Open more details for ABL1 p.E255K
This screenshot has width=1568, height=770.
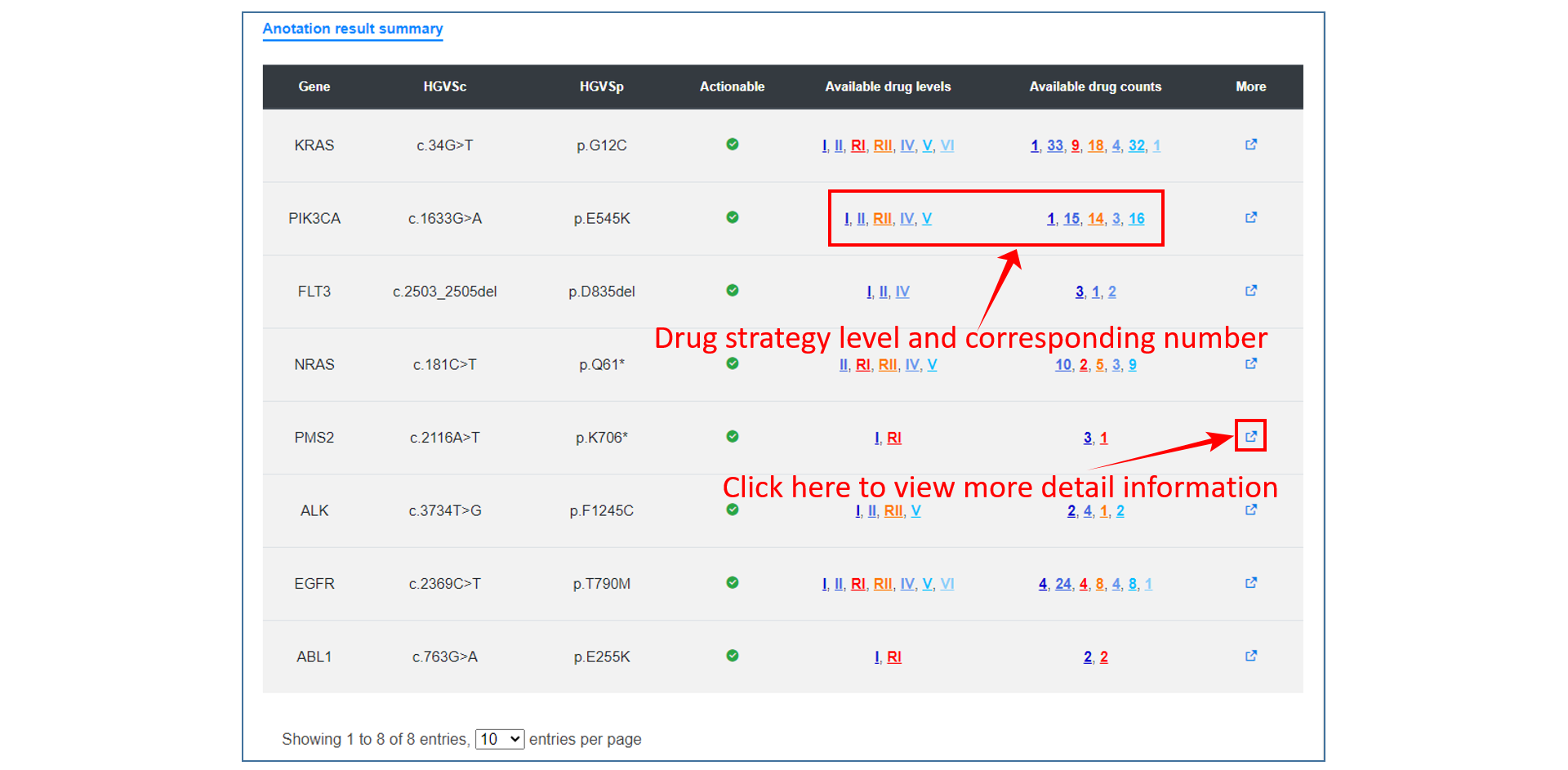[x=1250, y=656]
